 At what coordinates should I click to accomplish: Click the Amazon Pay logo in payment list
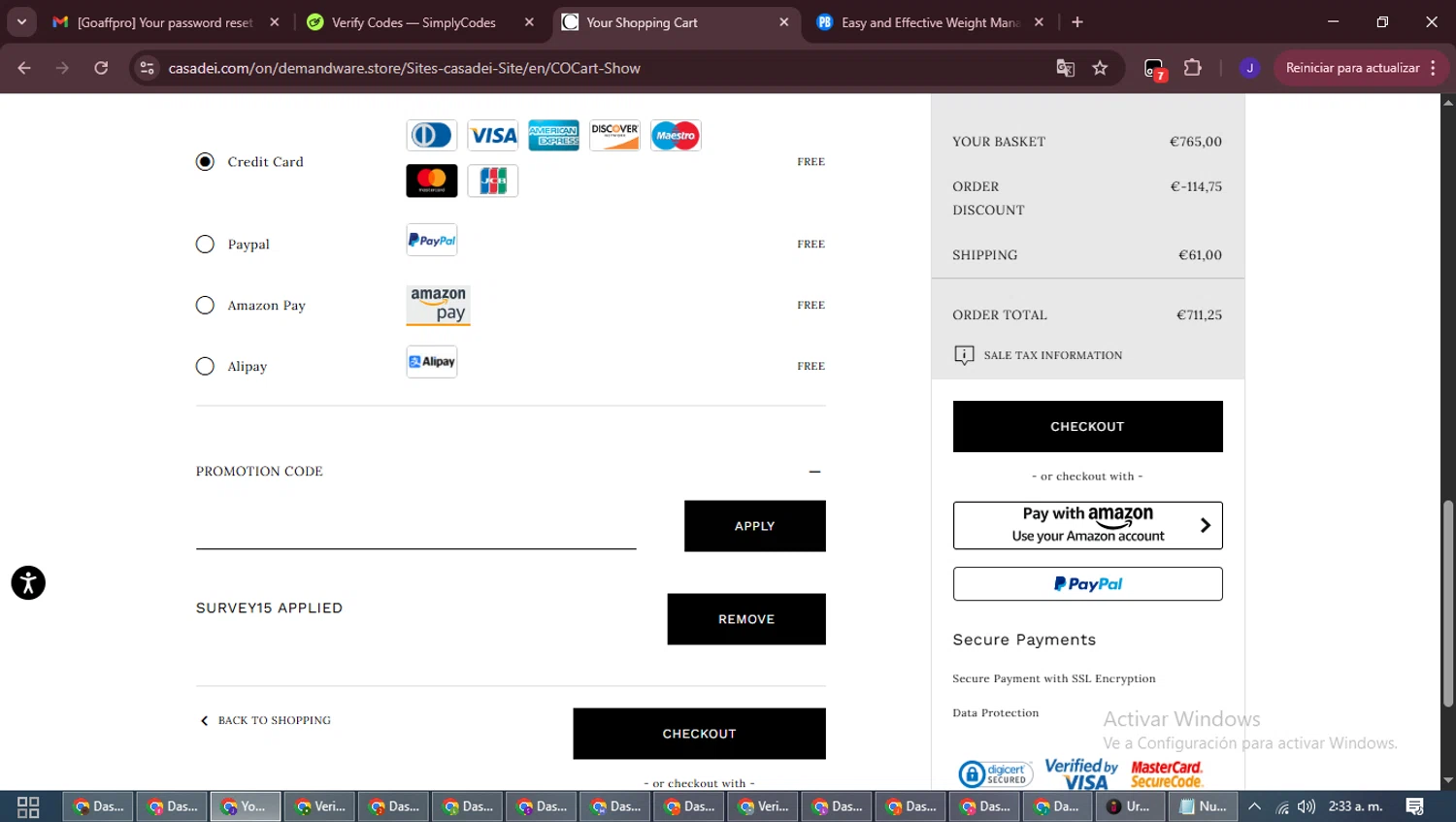click(x=439, y=305)
